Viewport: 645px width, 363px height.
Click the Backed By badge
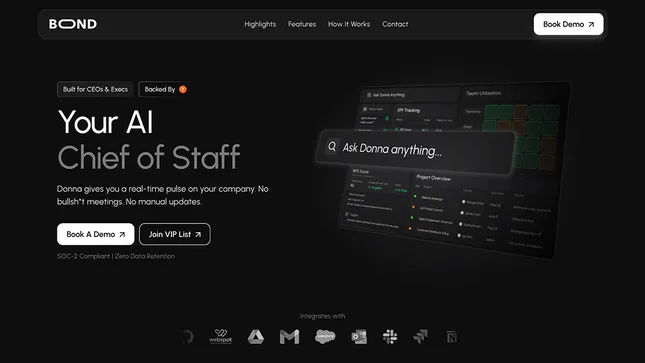coord(164,89)
